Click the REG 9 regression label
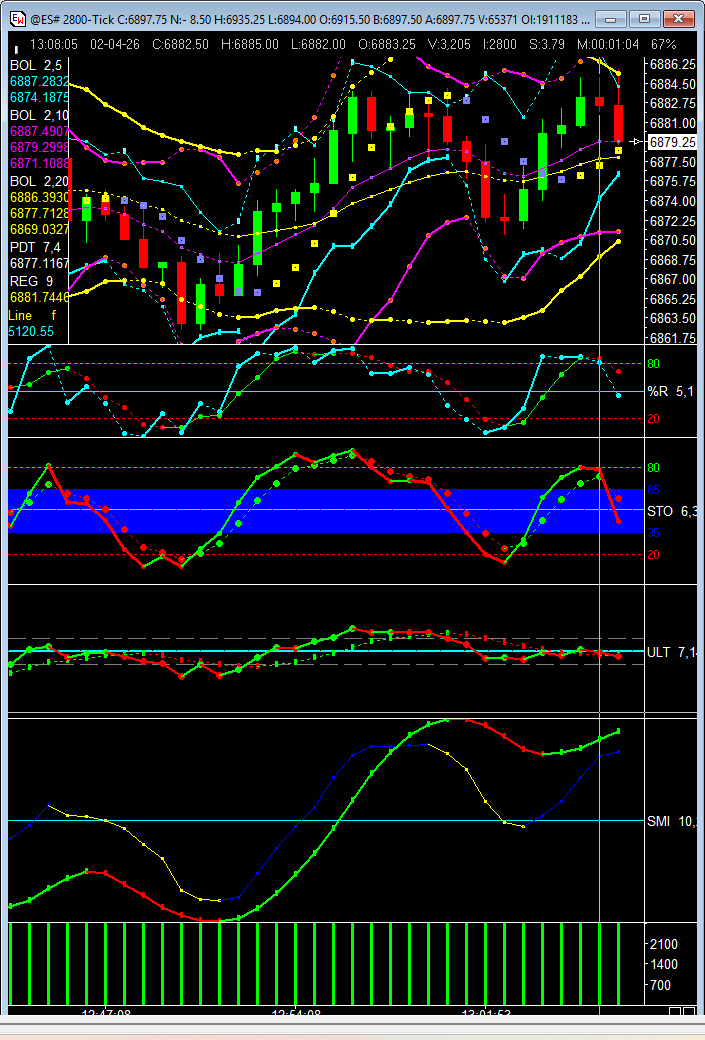Screen dimensions: 705x1040 [31, 281]
